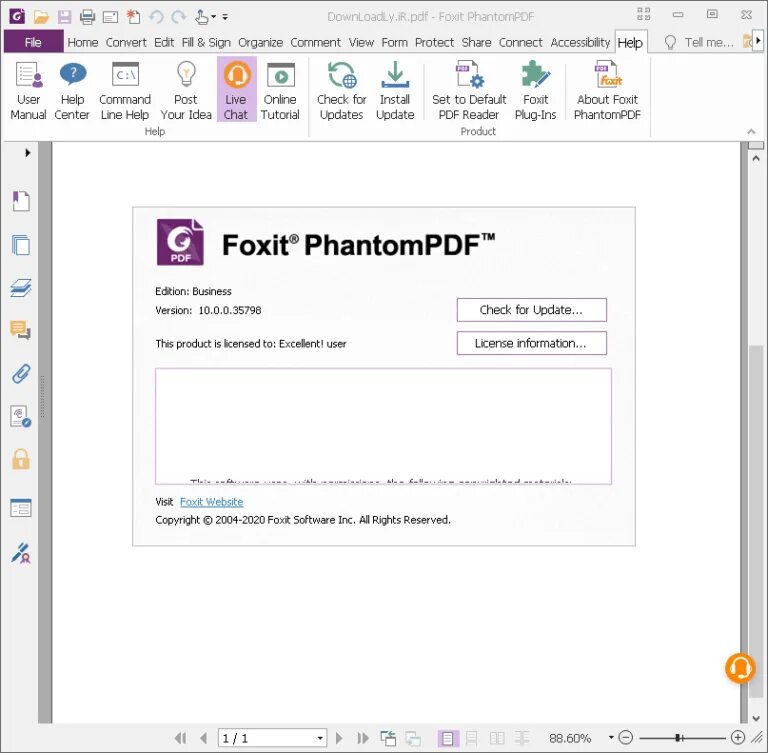Open the Bookmarks panel

pyautogui.click(x=21, y=201)
